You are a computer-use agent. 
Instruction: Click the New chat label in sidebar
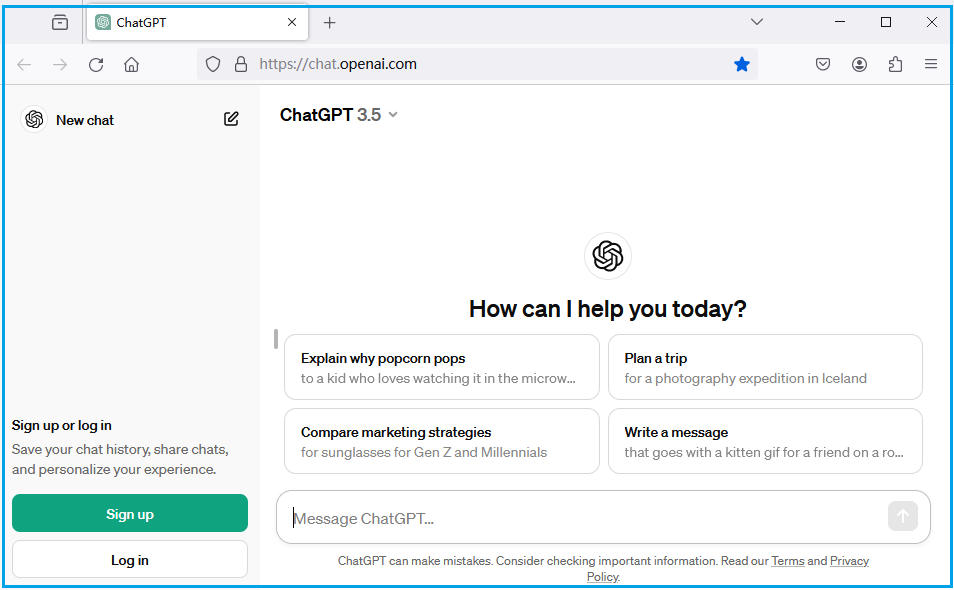85,120
